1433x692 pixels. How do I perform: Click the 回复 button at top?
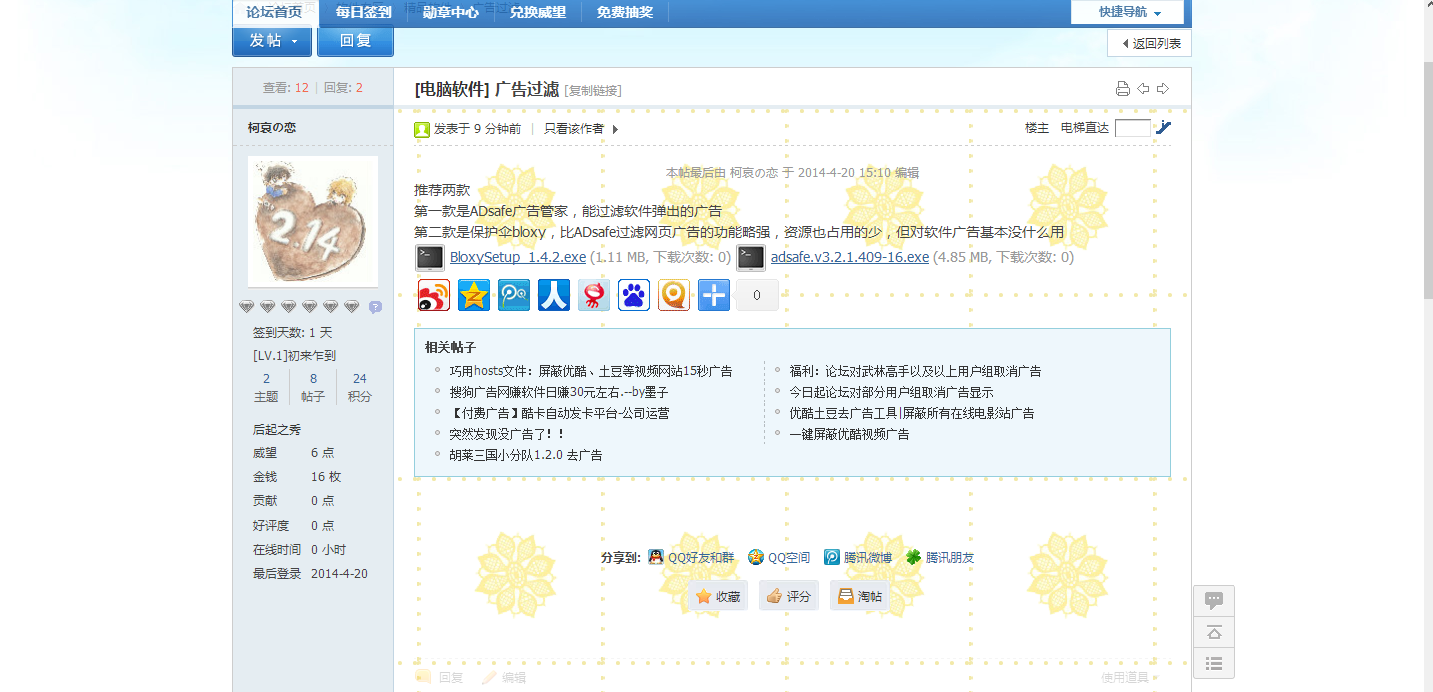[355, 41]
